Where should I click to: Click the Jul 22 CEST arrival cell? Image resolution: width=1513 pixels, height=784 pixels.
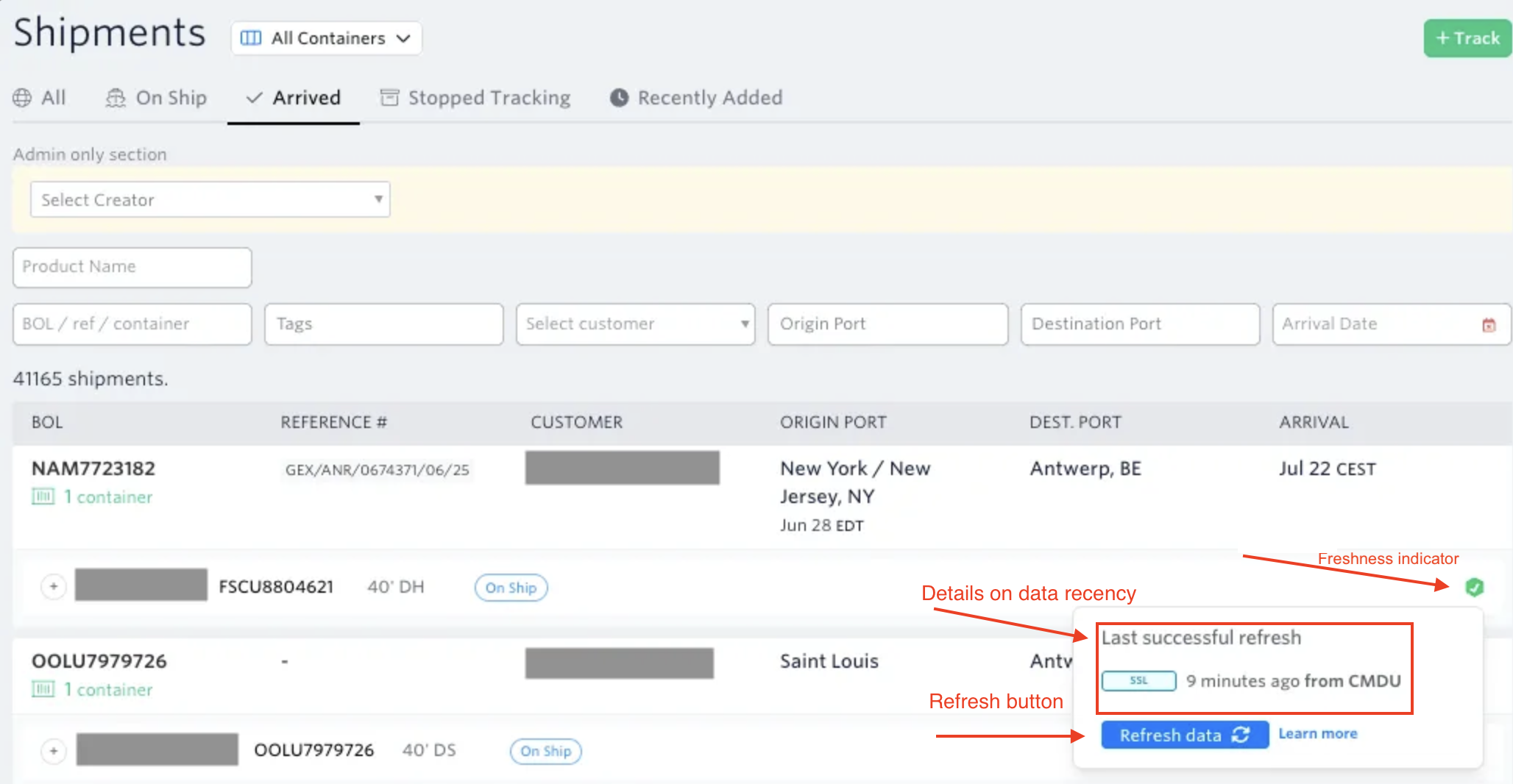point(1328,468)
